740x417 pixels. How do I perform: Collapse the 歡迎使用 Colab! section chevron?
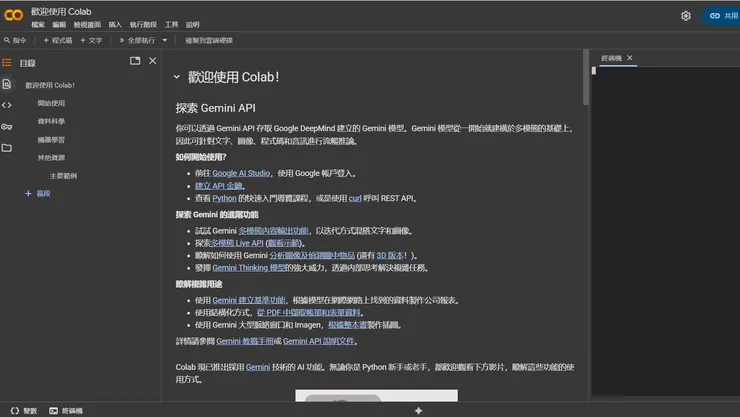pyautogui.click(x=177, y=77)
